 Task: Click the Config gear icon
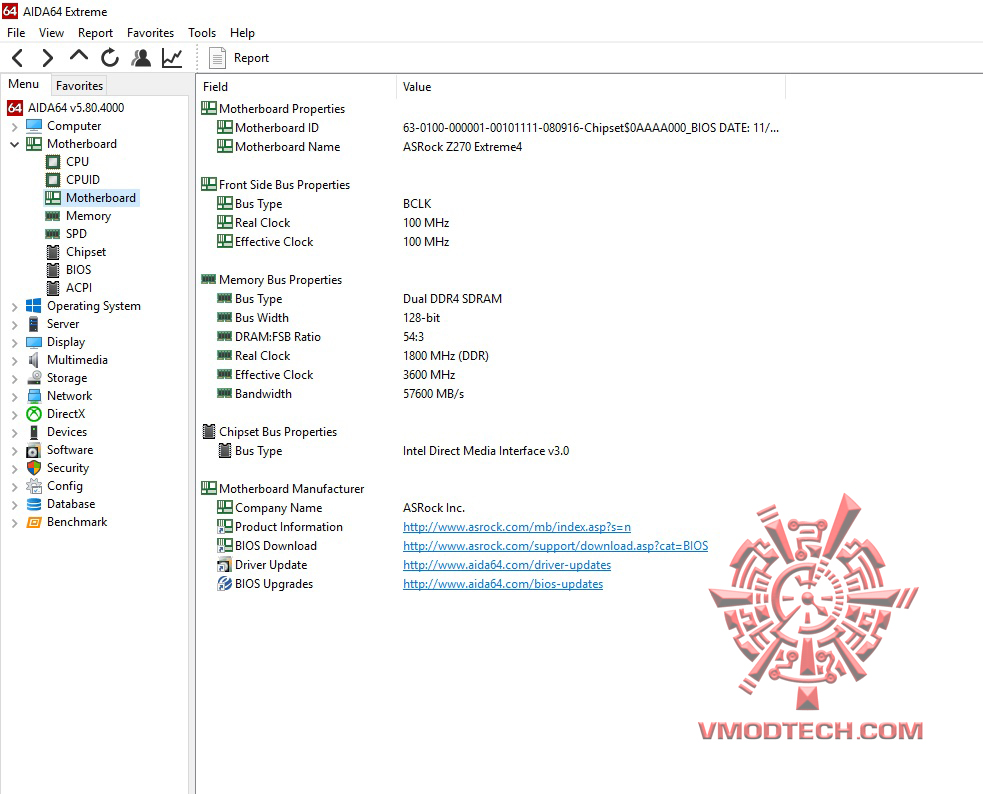pyautogui.click(x=34, y=486)
